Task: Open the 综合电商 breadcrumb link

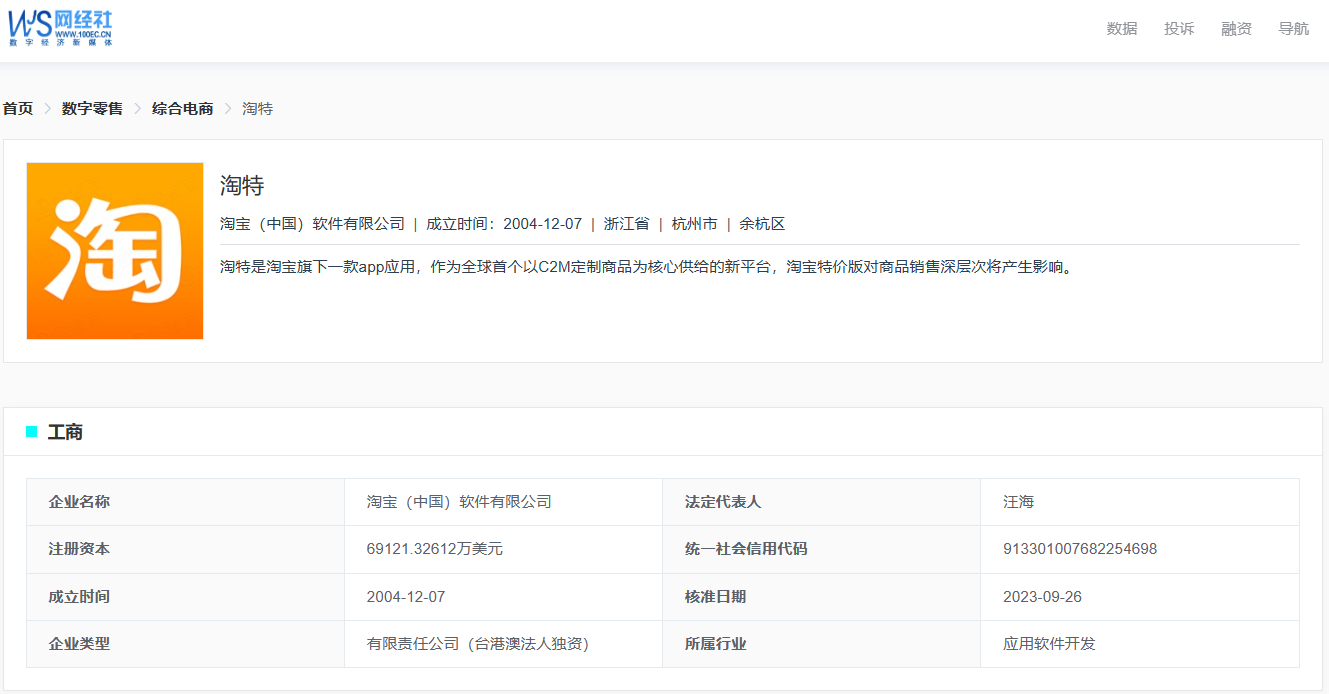Action: click(183, 108)
